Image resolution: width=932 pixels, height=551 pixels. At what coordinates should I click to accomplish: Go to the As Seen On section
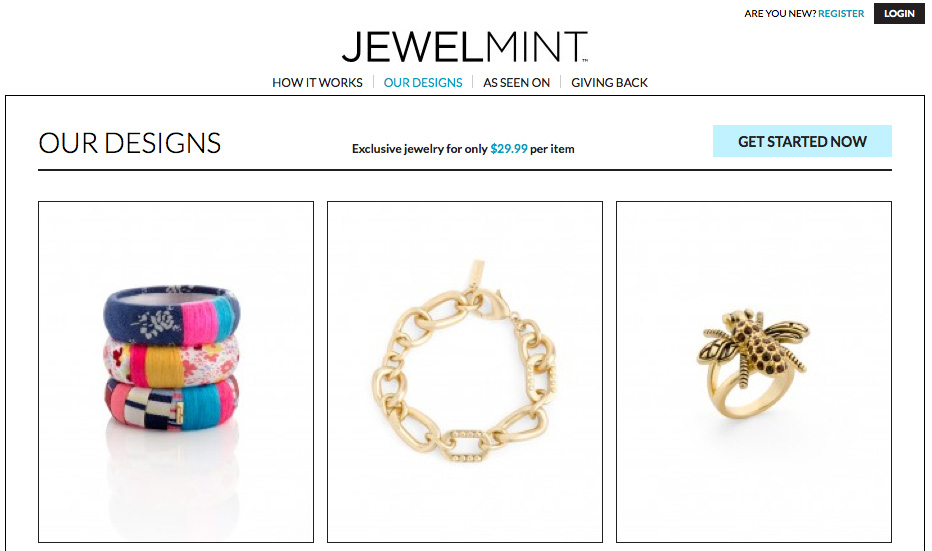coord(517,83)
